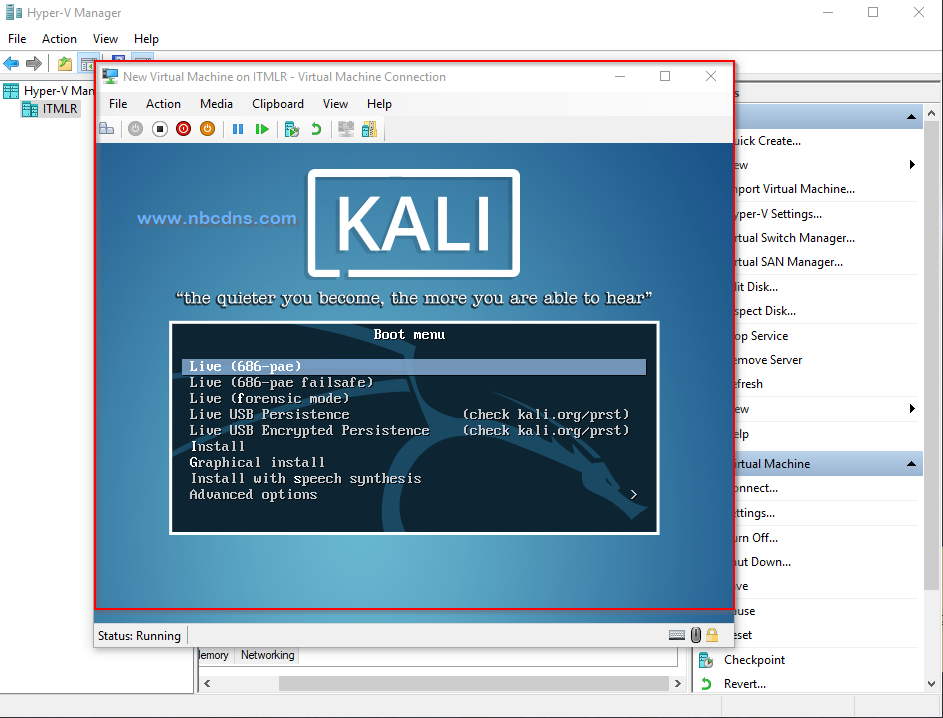The width and height of the screenshot is (943, 718).
Task: Click the greyed Start power icon in VM toolbar
Action: [x=135, y=129]
